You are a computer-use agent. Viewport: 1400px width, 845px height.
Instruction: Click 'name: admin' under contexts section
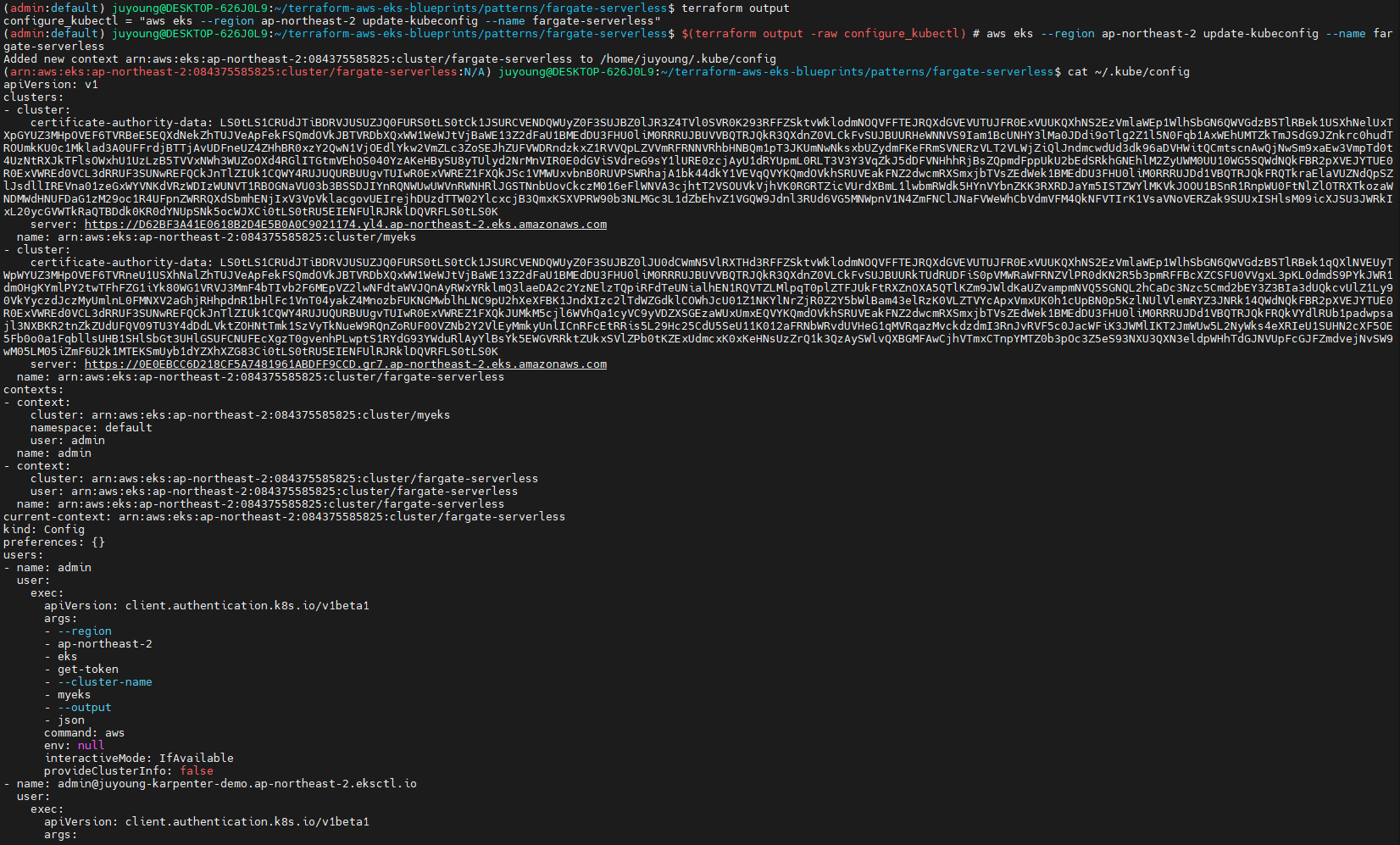point(54,453)
